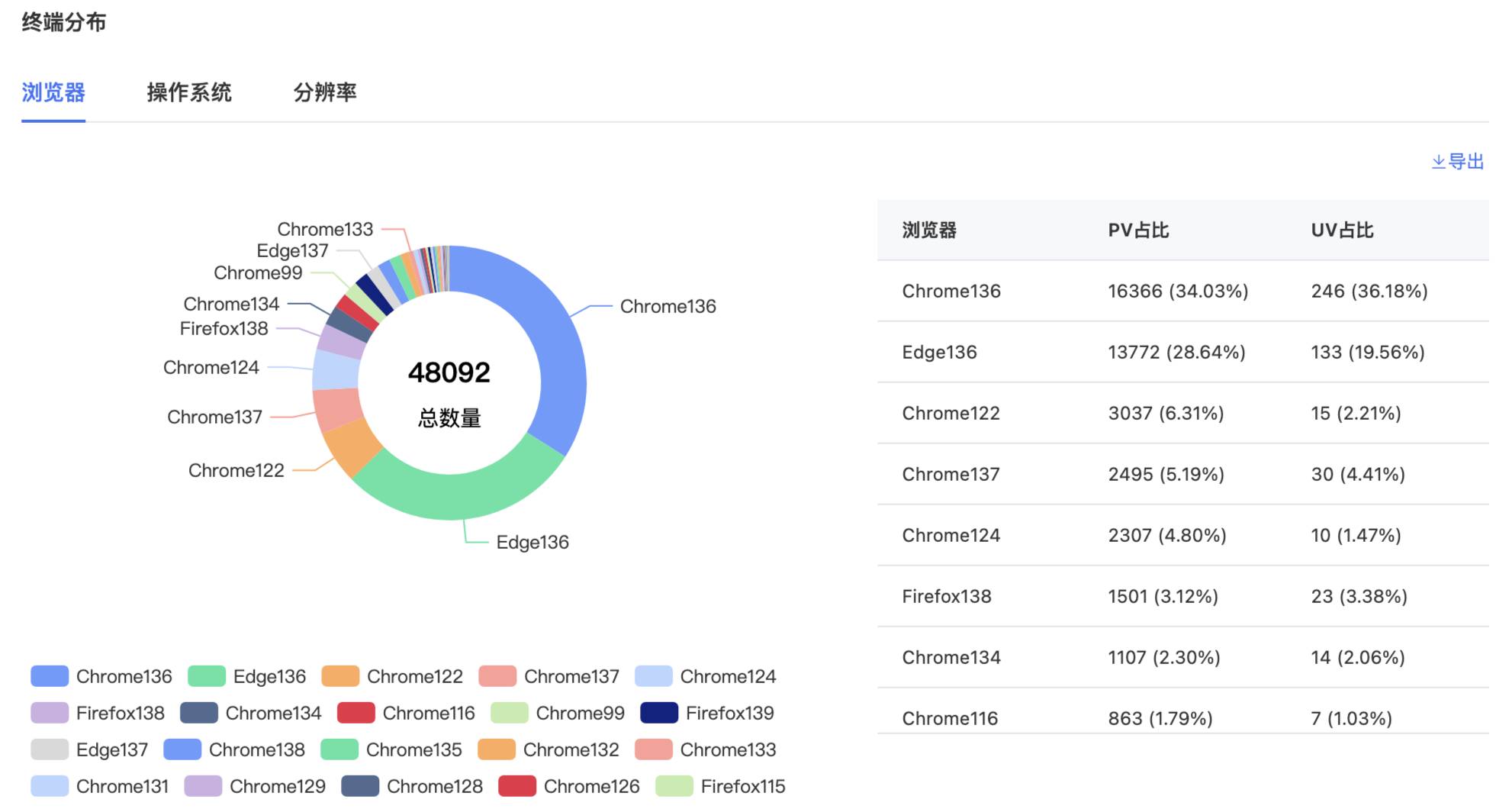Screen dimensions: 1512x809
Task: Open the 操作系统 tab
Action: pos(189,92)
